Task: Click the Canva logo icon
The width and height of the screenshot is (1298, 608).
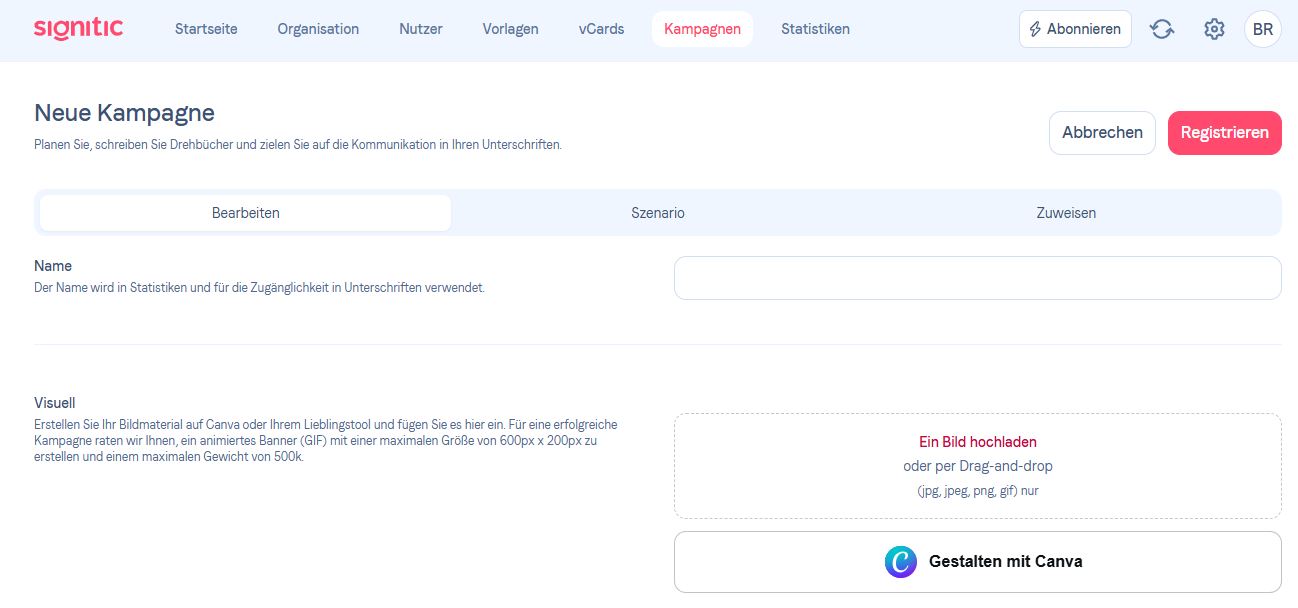Action: (x=901, y=562)
